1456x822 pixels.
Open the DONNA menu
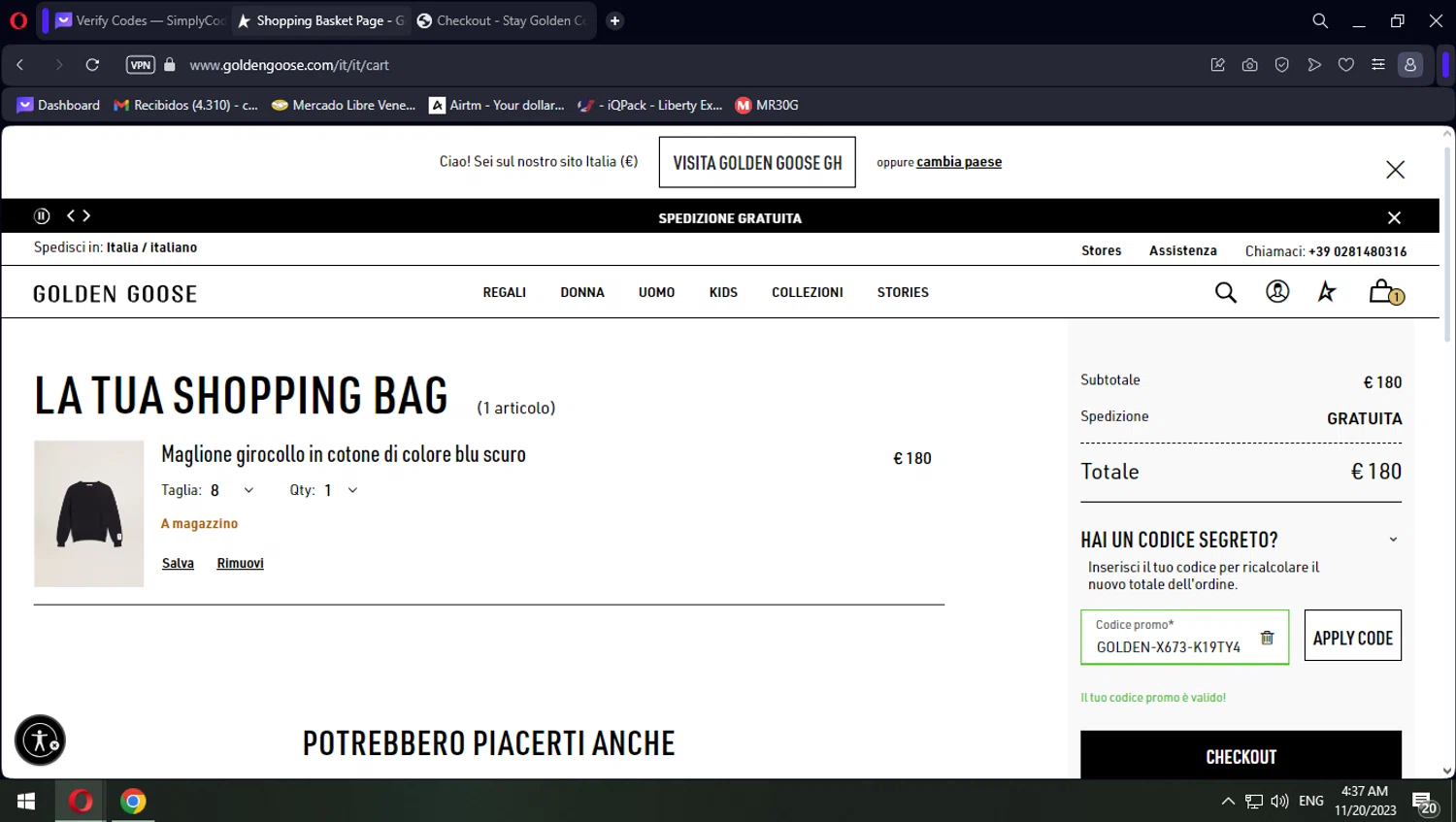[x=582, y=292]
